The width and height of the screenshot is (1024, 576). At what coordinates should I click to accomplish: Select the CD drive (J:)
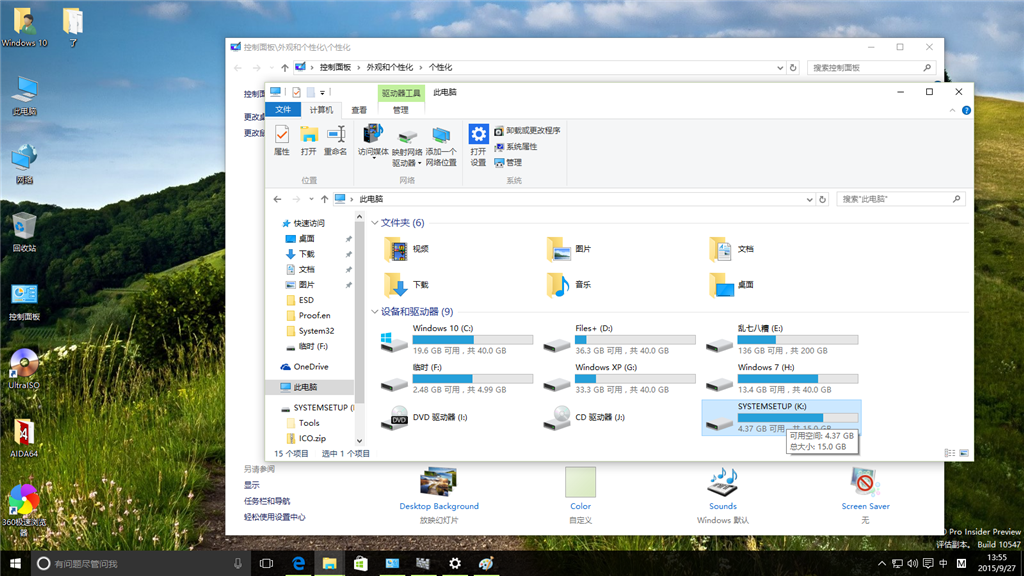pos(586,417)
